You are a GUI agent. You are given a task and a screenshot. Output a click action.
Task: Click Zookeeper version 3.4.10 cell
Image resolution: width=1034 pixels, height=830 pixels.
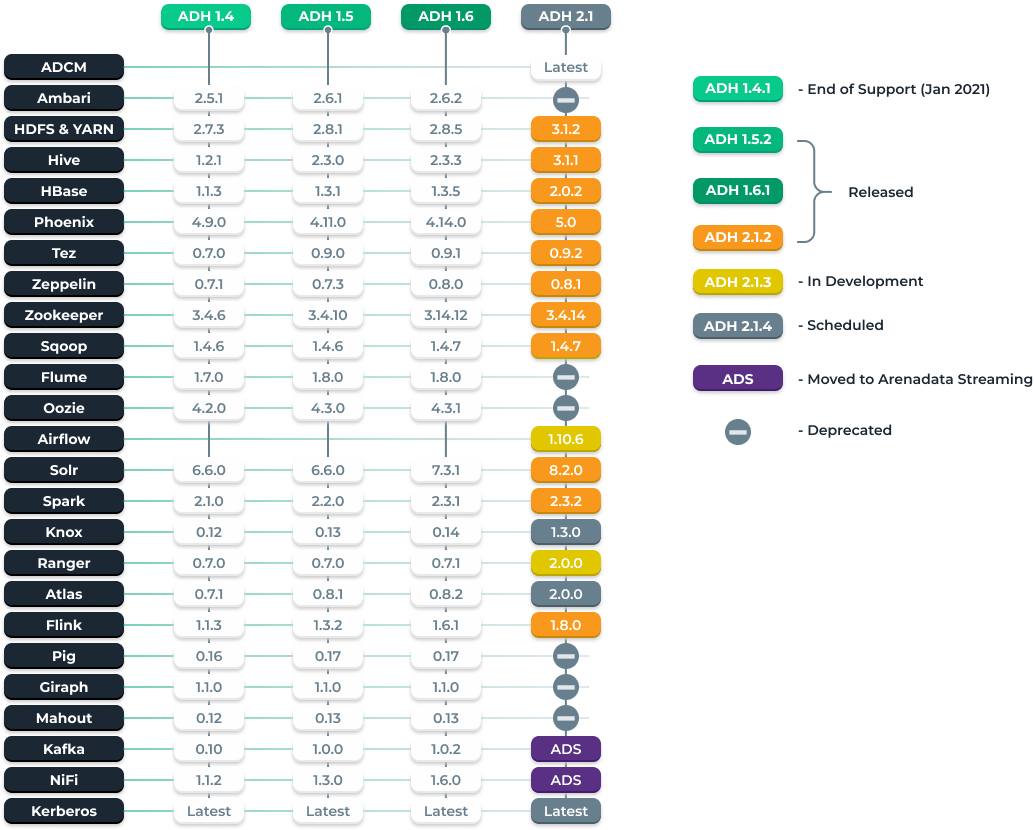point(328,315)
